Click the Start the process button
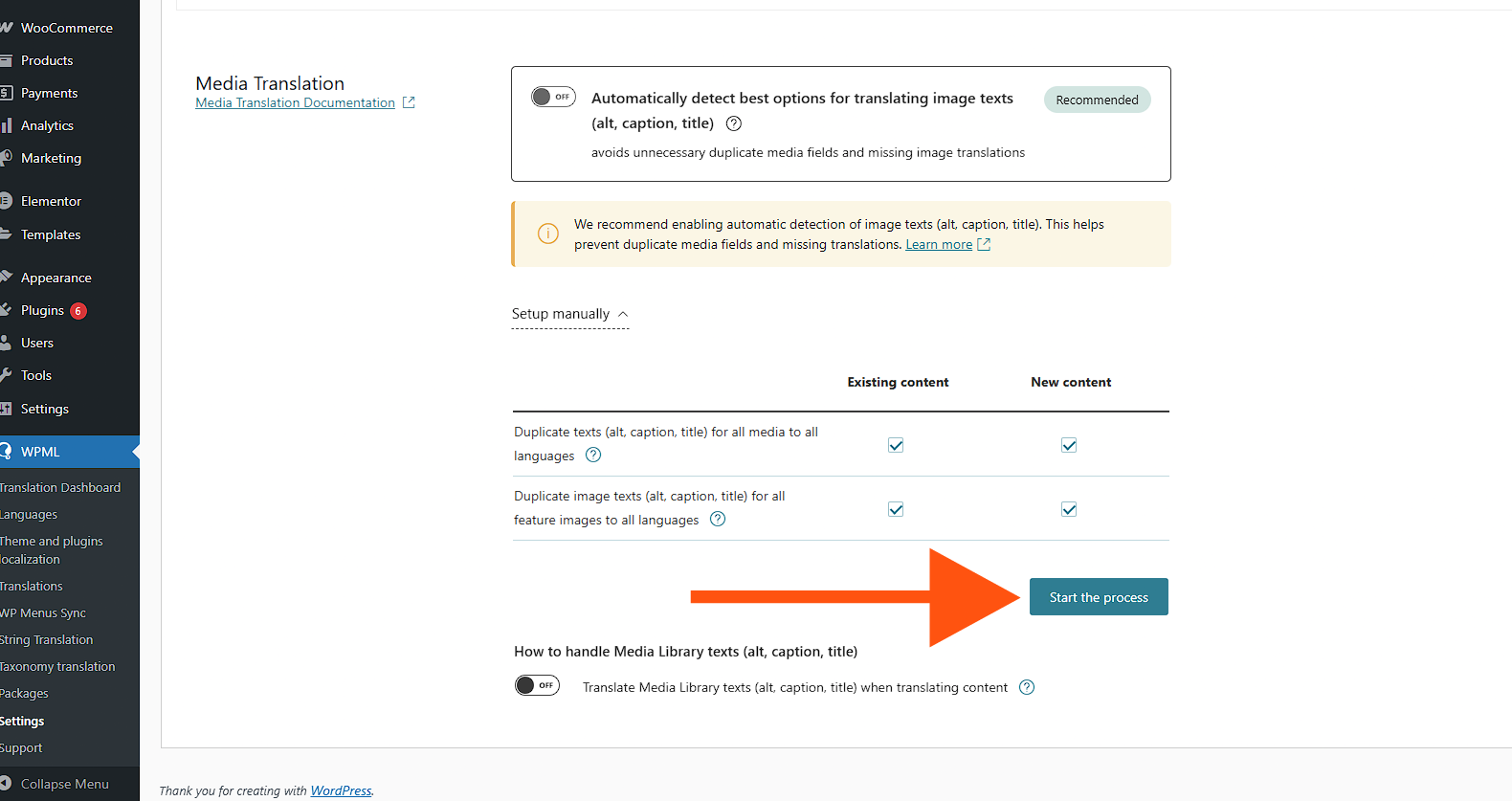The width and height of the screenshot is (1512, 801). pos(1099,597)
